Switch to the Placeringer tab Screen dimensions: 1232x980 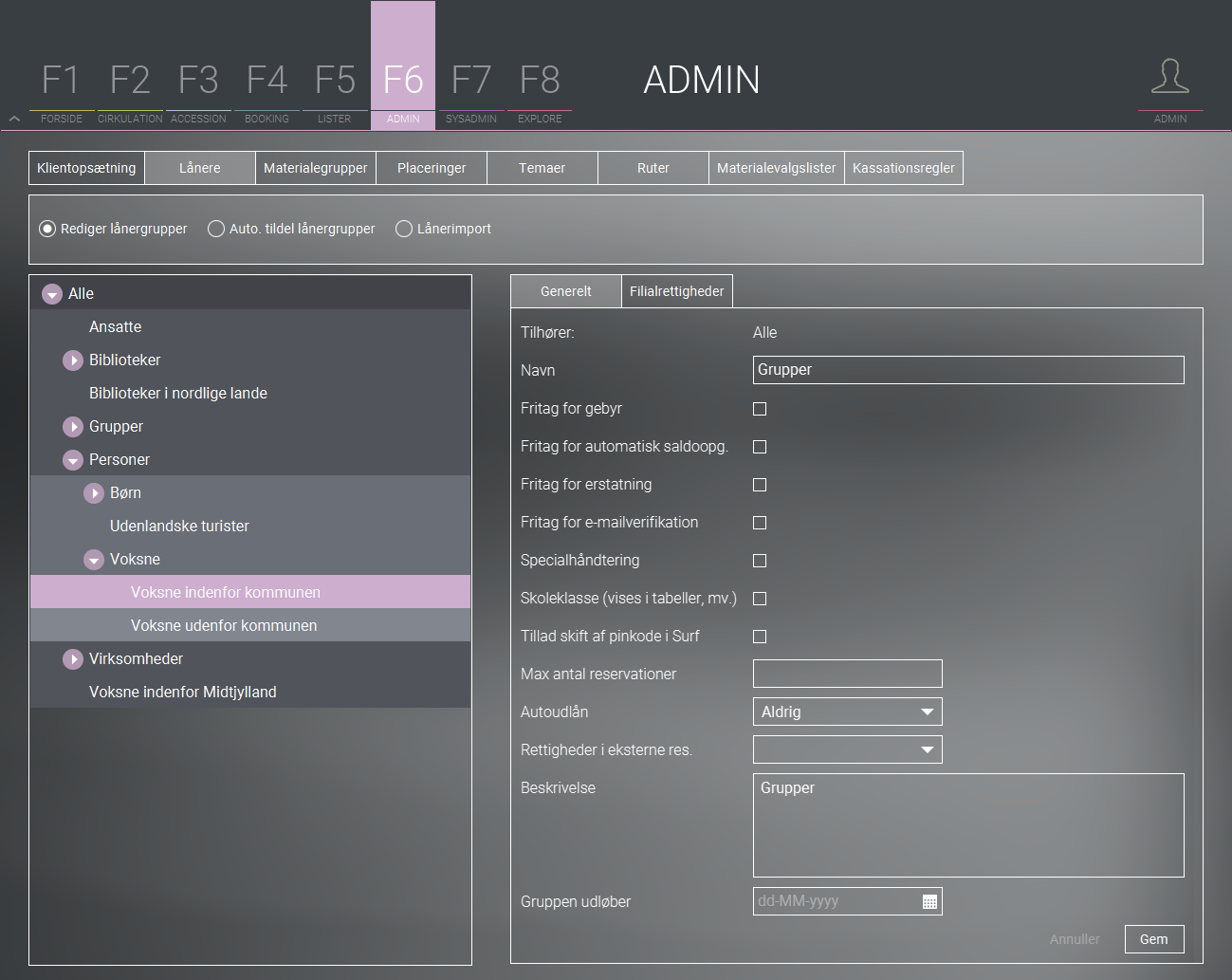pos(432,168)
